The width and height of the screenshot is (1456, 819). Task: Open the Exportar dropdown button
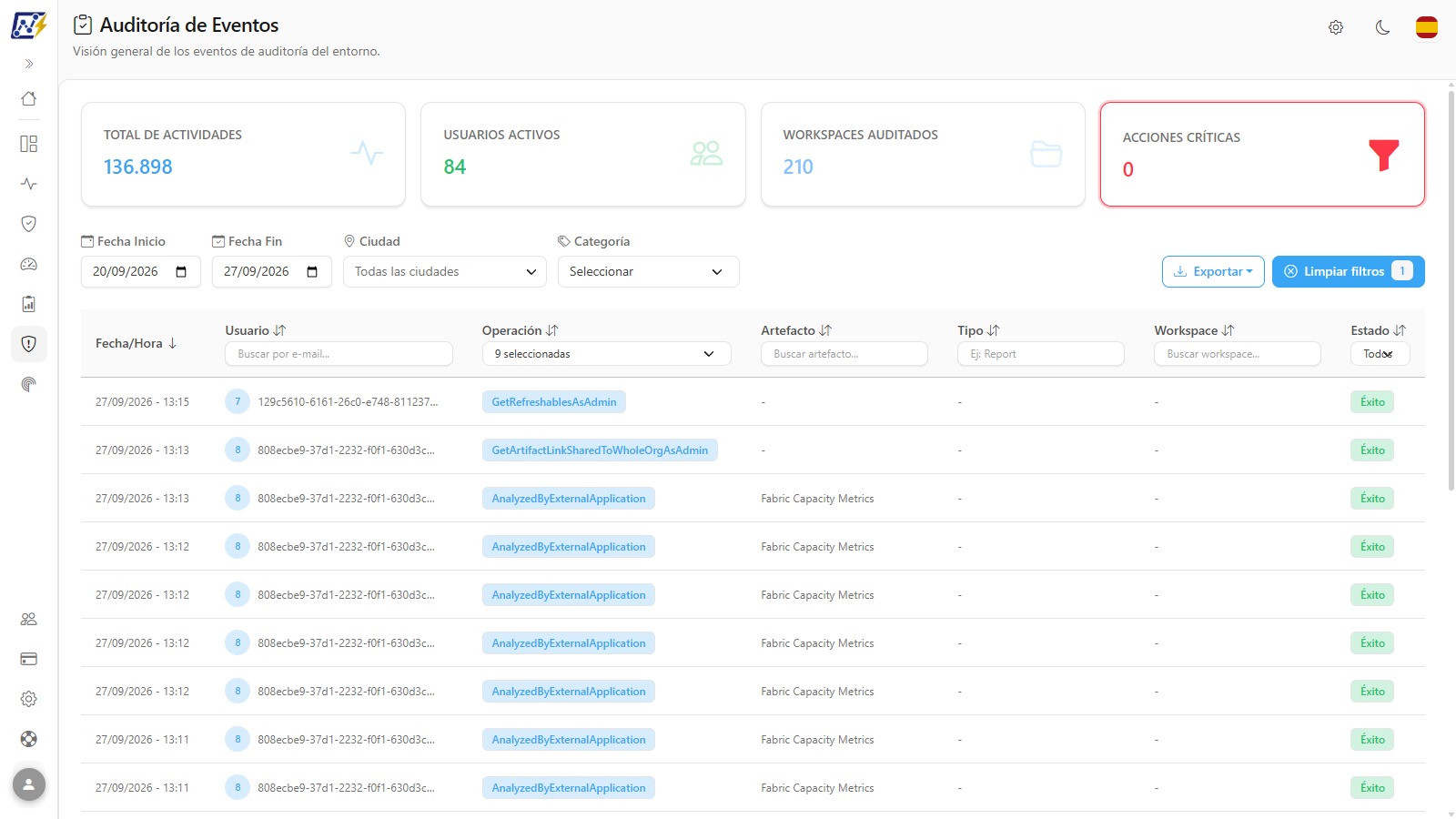(1213, 271)
